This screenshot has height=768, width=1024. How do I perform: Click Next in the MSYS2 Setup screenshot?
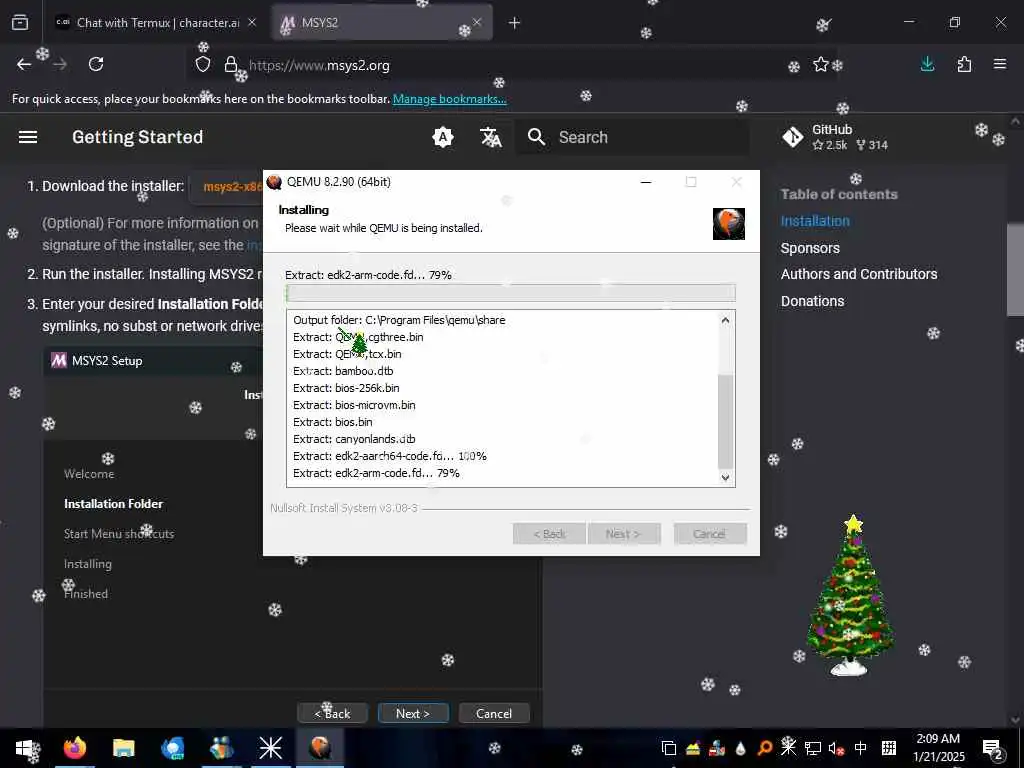(x=413, y=713)
